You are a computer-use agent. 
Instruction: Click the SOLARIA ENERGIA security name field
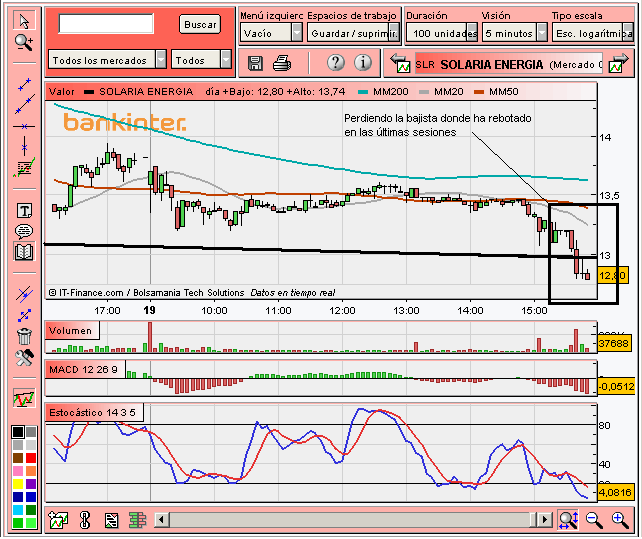(x=509, y=64)
